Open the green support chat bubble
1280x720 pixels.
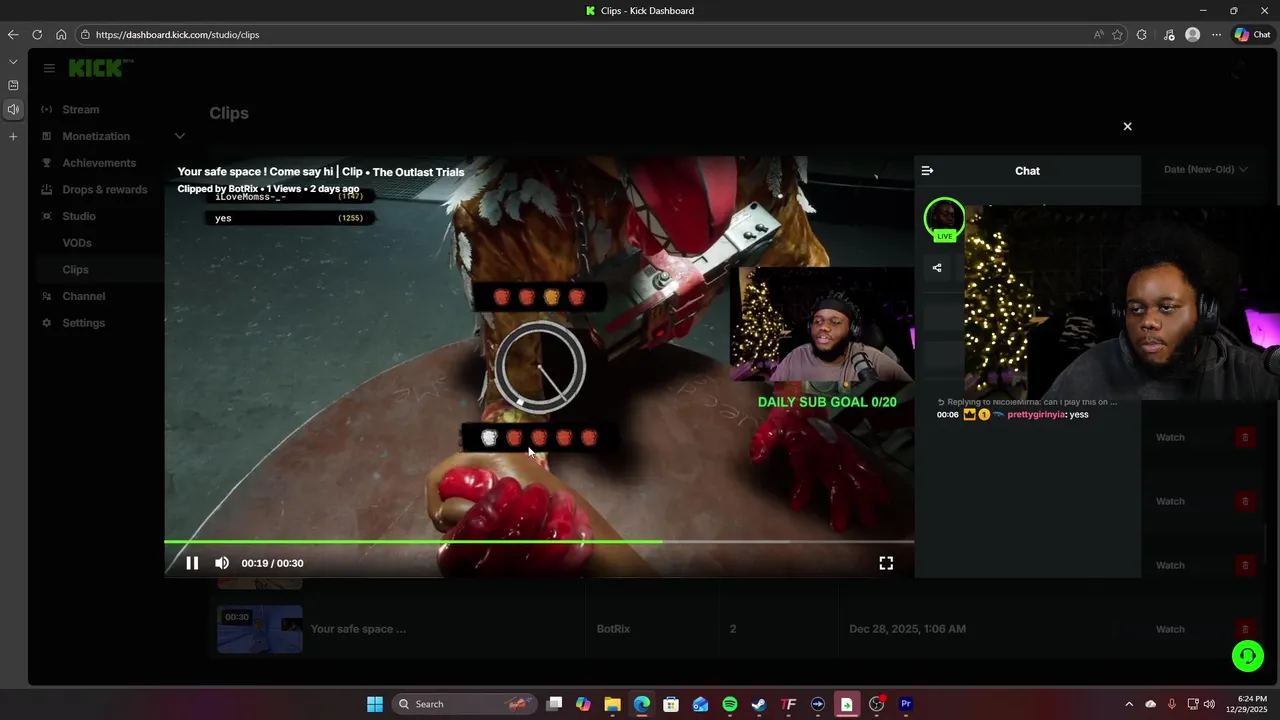pyautogui.click(x=1248, y=656)
